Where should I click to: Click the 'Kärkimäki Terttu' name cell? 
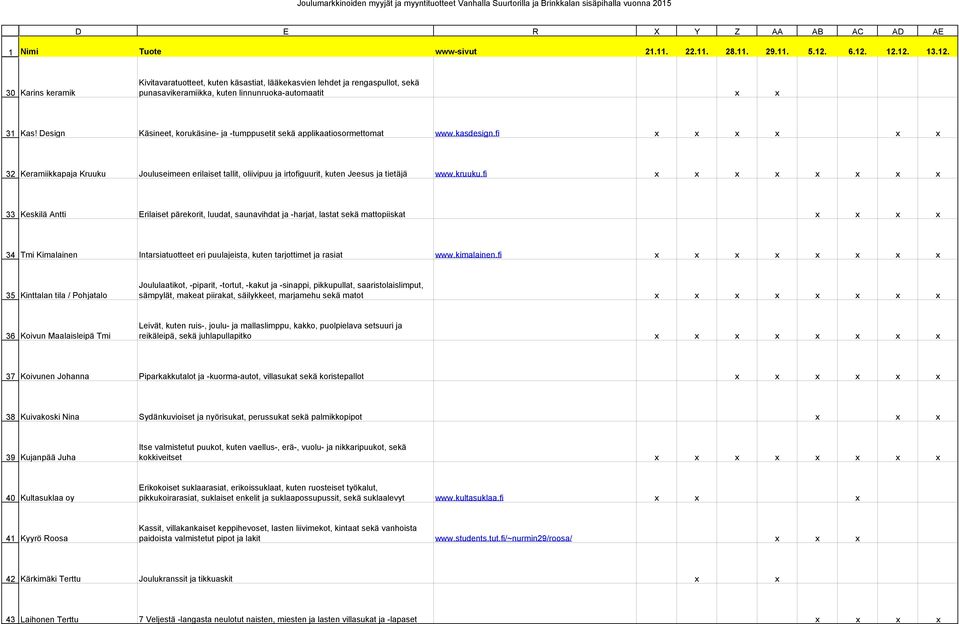coord(78,563)
